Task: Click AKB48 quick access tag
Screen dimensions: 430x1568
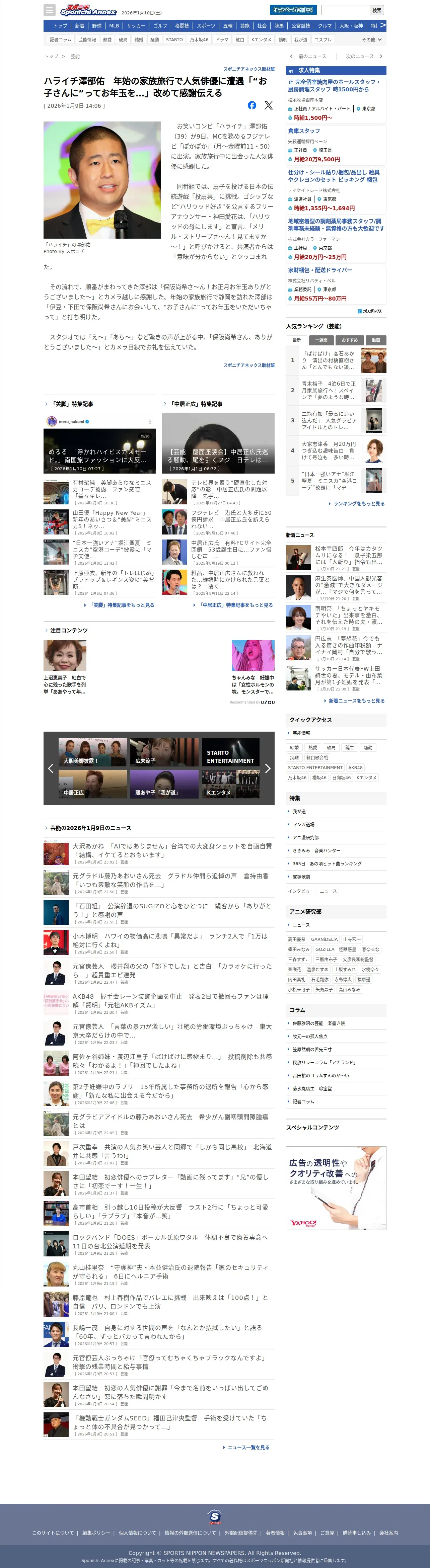Action: 356,767
